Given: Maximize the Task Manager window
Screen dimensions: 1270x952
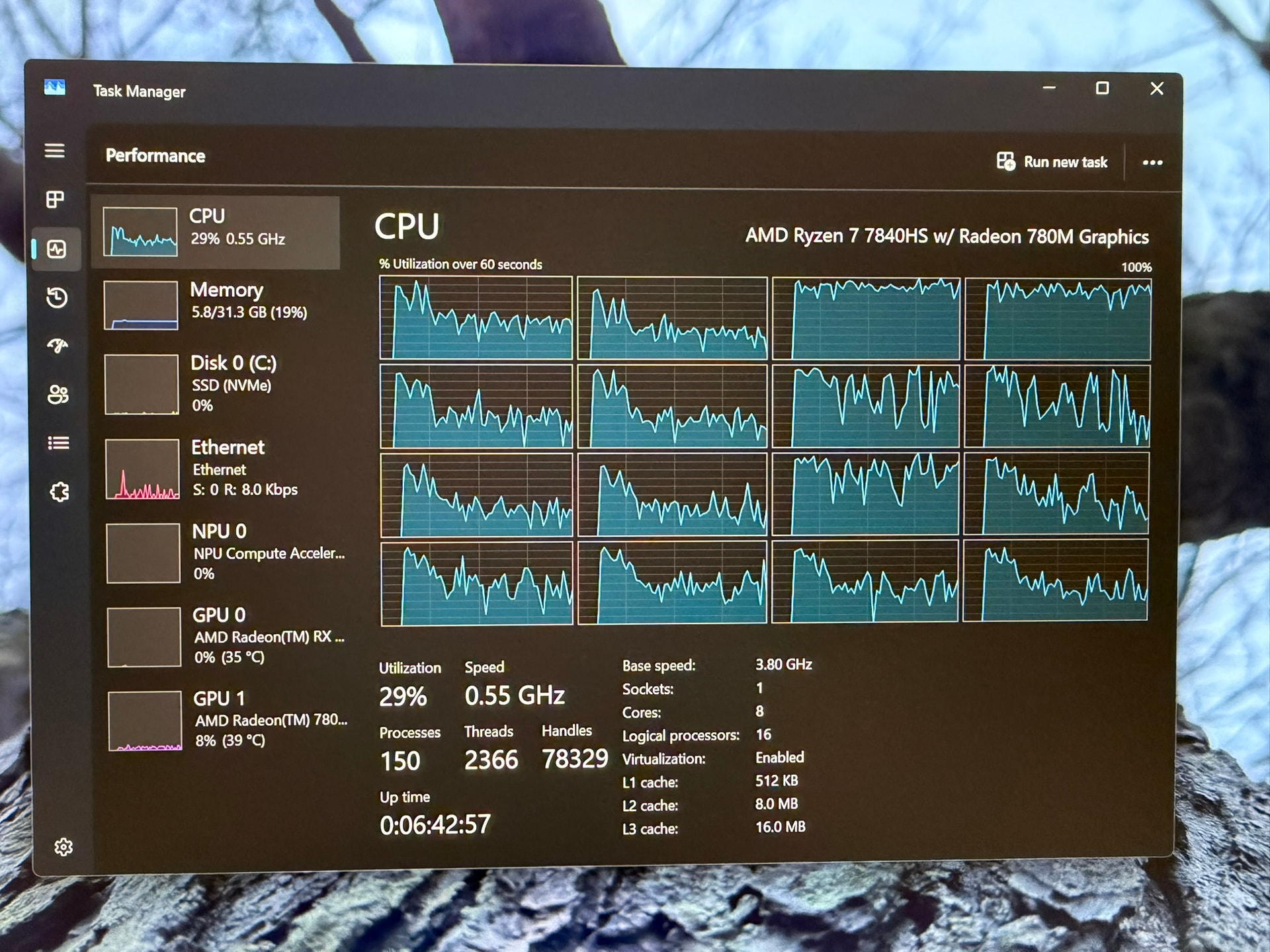Looking at the screenshot, I should point(1102,89).
